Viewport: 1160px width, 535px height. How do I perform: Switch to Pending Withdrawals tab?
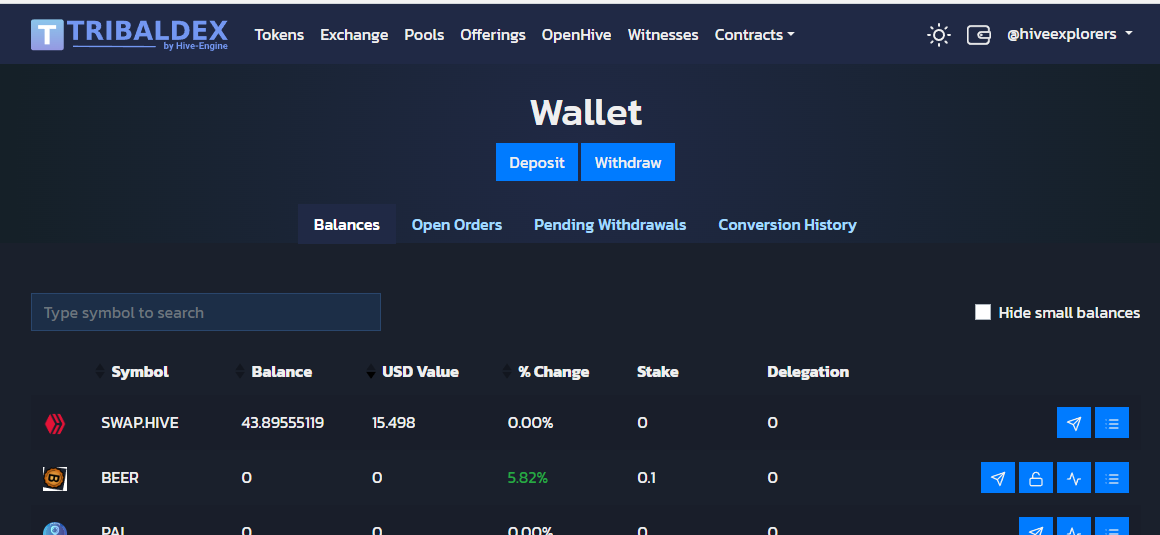(x=610, y=224)
